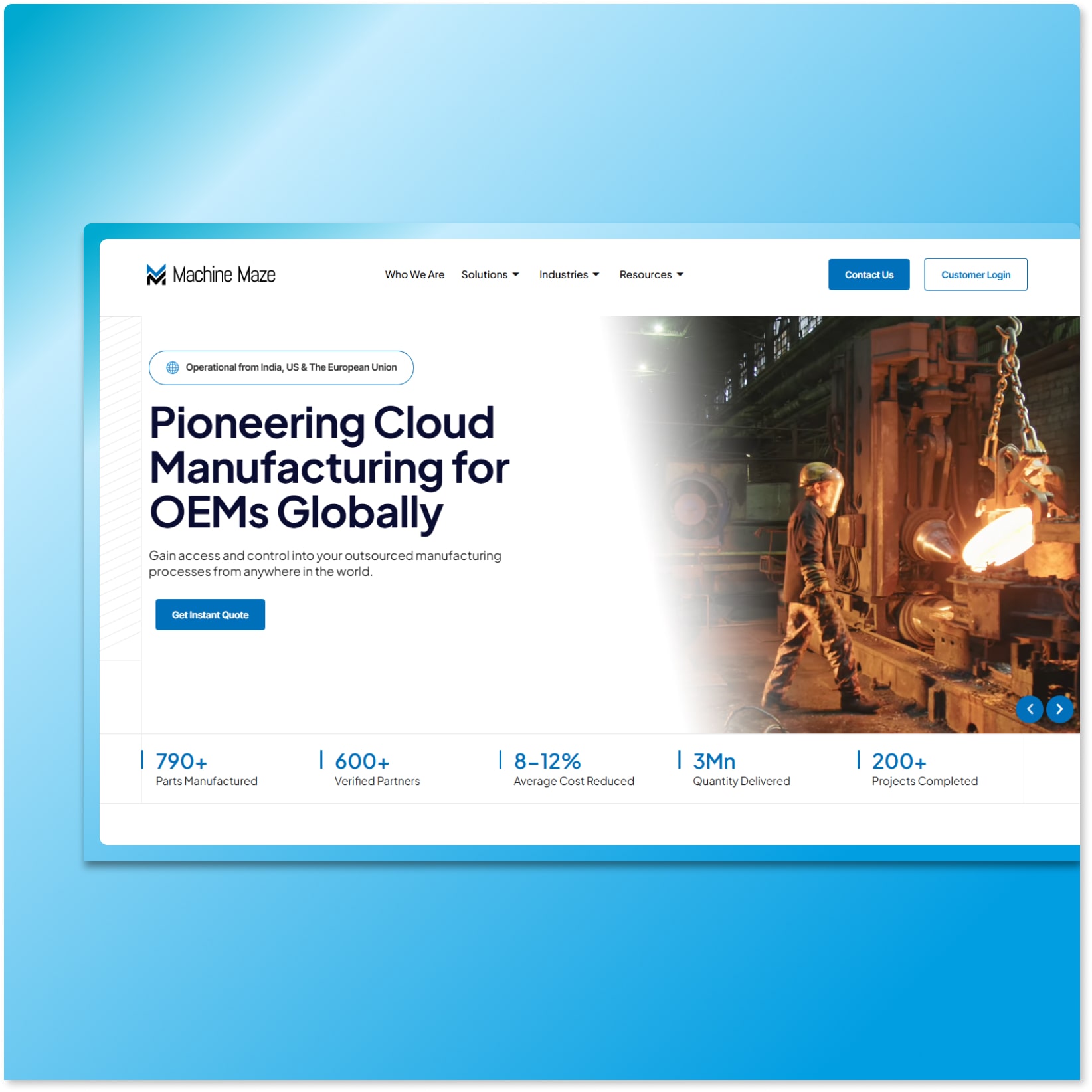
Task: Expand the Industries dropdown menu
Action: click(x=569, y=274)
